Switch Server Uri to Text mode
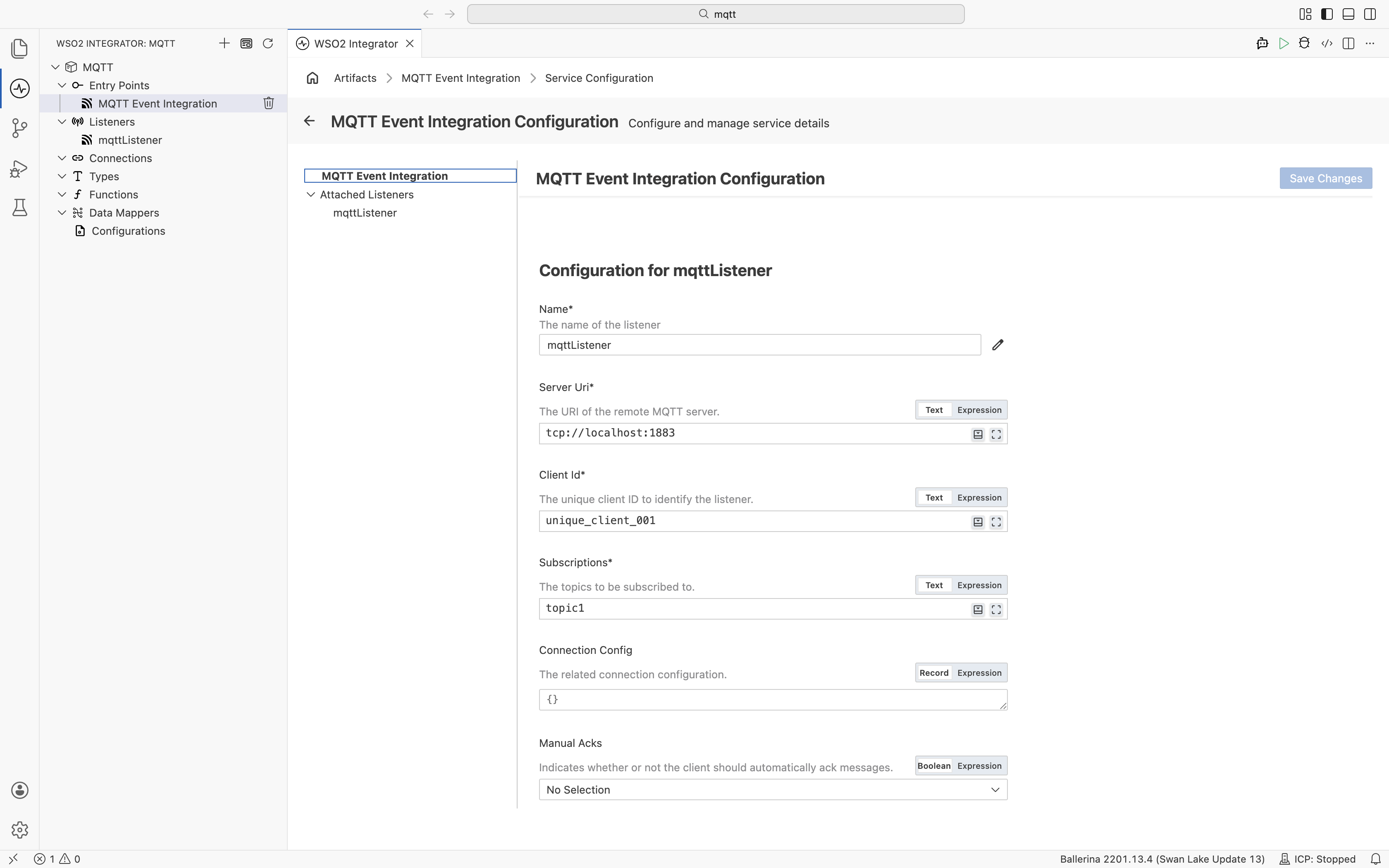The image size is (1389, 868). [934, 410]
